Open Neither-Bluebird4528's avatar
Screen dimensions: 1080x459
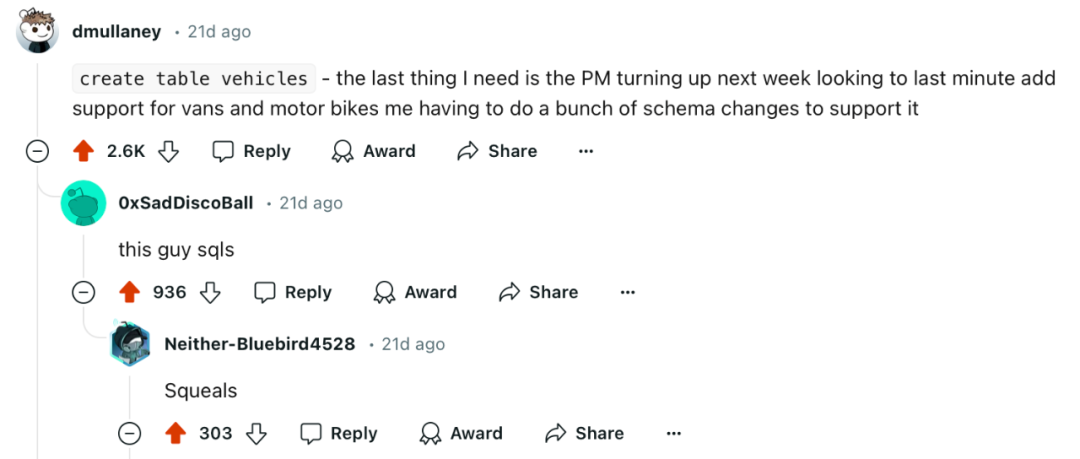tap(129, 344)
